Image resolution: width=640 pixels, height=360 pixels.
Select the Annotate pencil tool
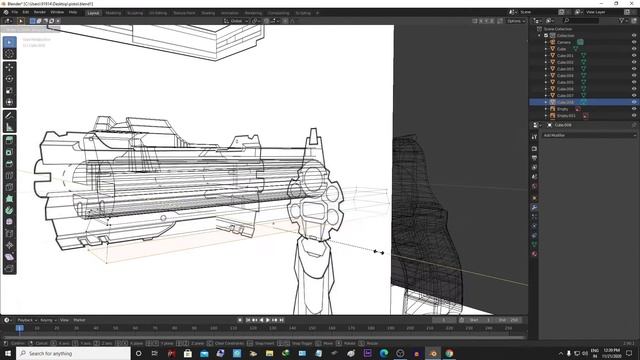(x=9, y=116)
